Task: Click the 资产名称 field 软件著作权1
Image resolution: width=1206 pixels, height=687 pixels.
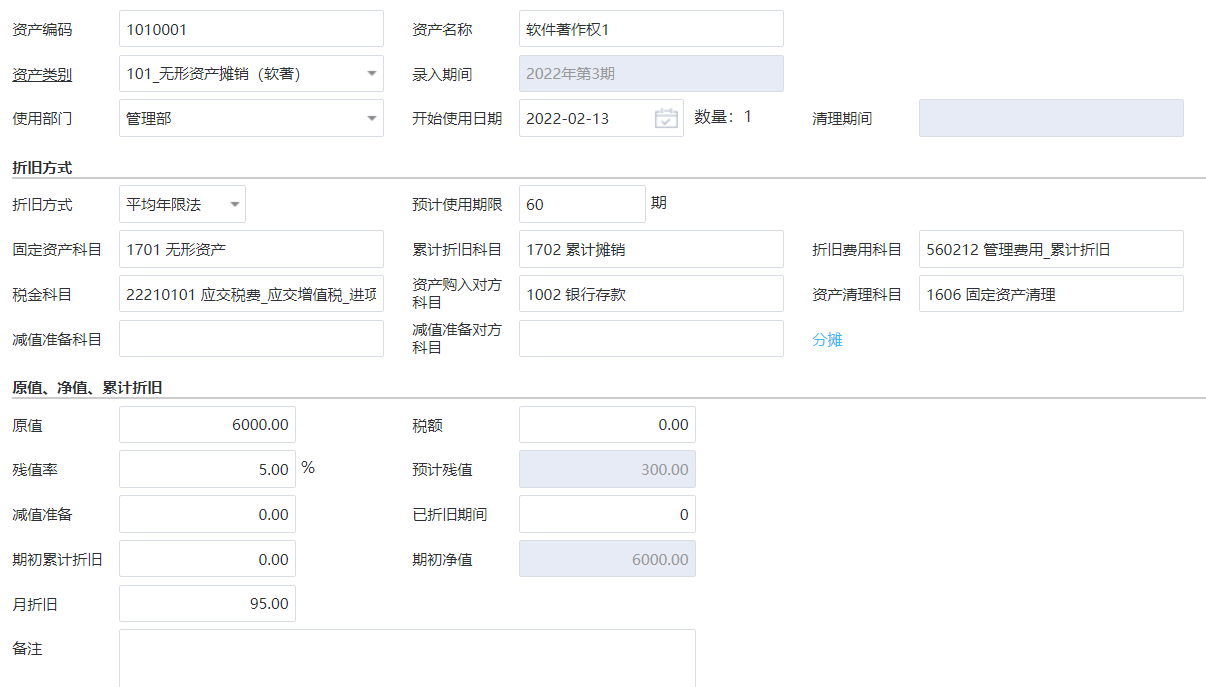Action: [651, 29]
